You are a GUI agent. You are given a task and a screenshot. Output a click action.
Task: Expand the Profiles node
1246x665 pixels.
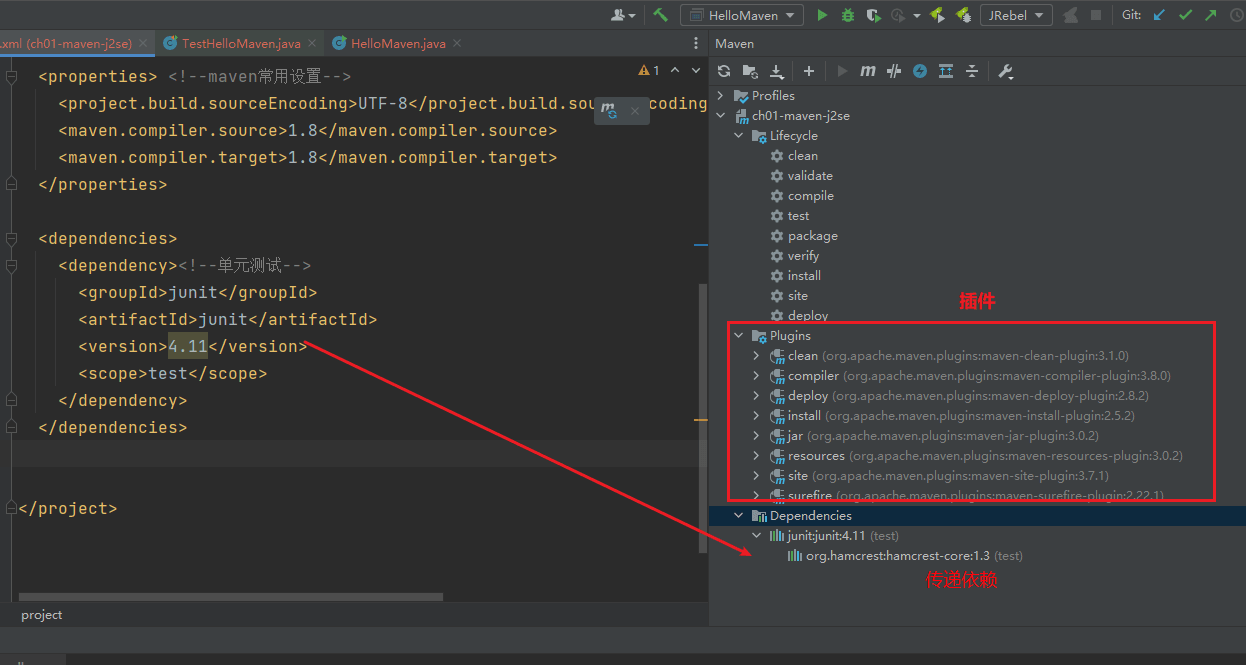(720, 96)
